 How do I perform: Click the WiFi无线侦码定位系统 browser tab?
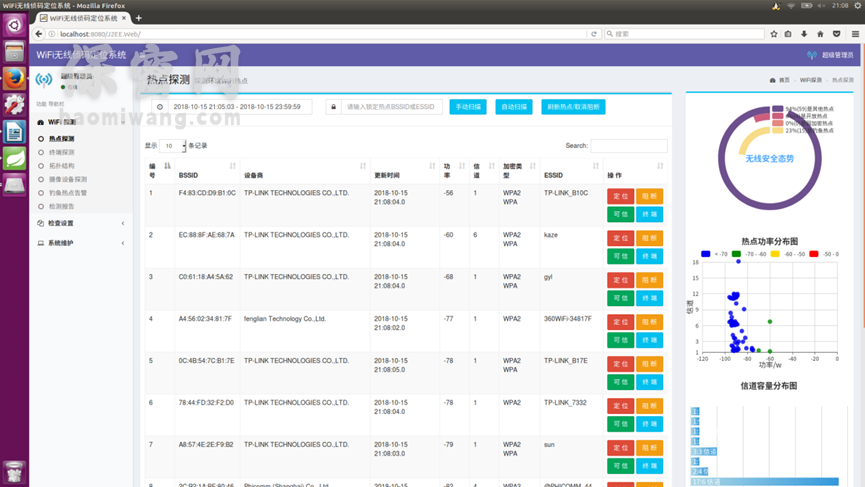tap(82, 18)
